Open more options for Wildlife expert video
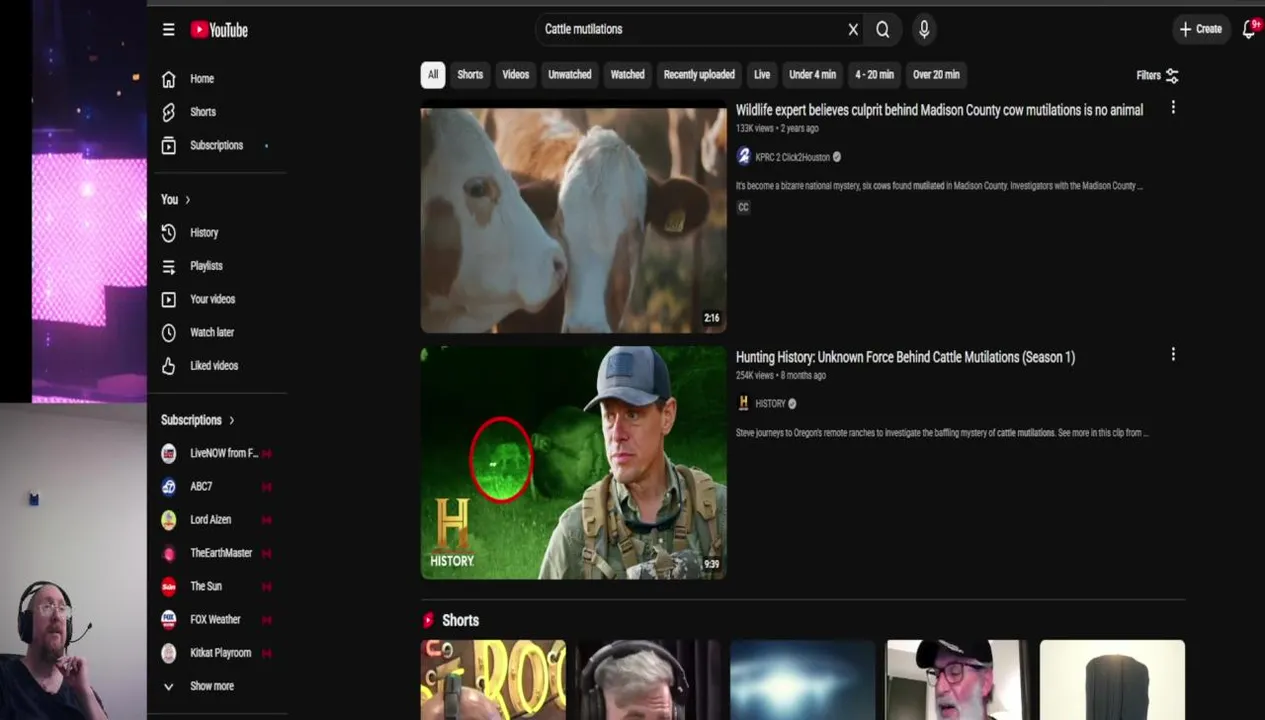Screen dimensions: 1265x720 (1173, 107)
